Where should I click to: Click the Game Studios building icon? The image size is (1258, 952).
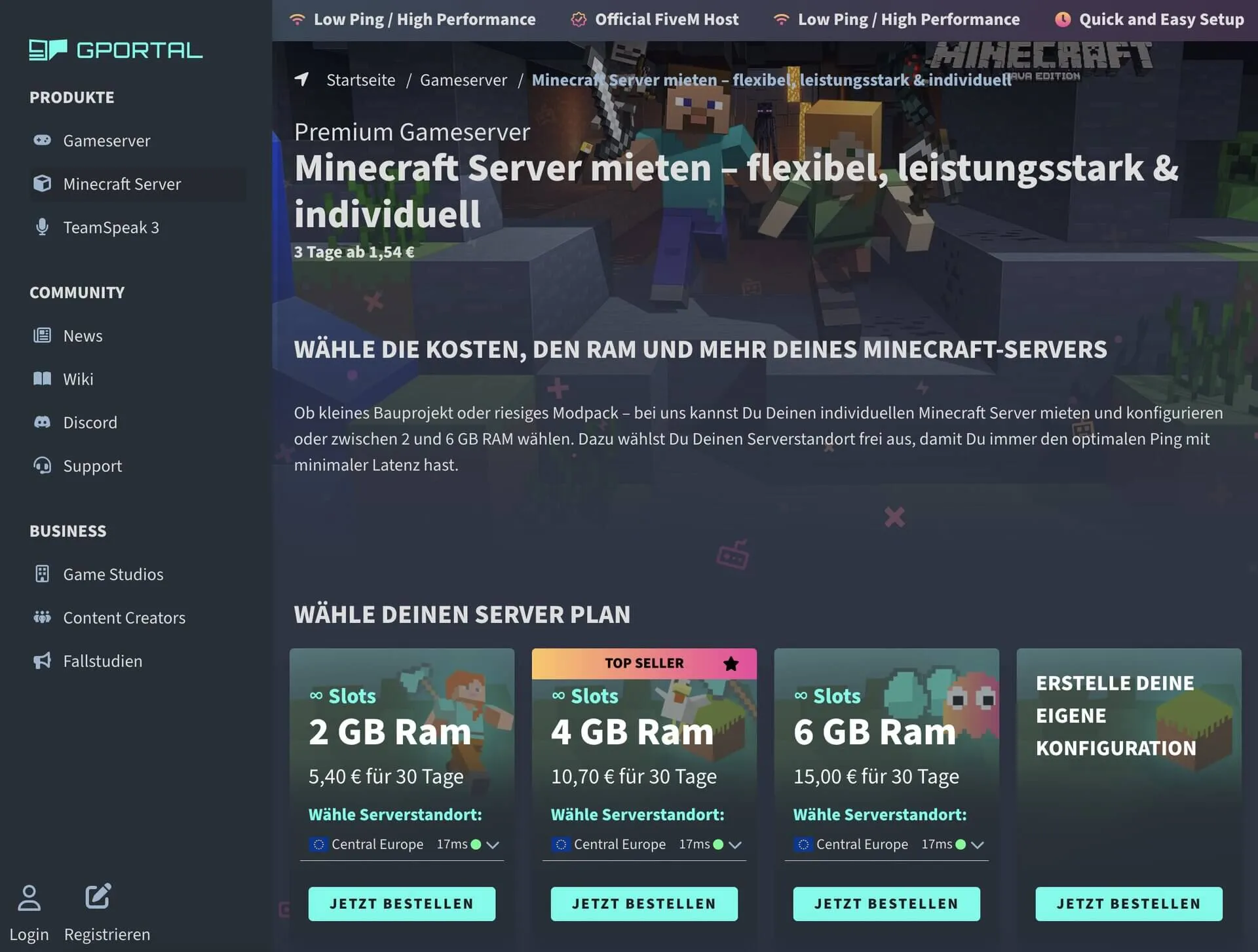pyautogui.click(x=42, y=574)
